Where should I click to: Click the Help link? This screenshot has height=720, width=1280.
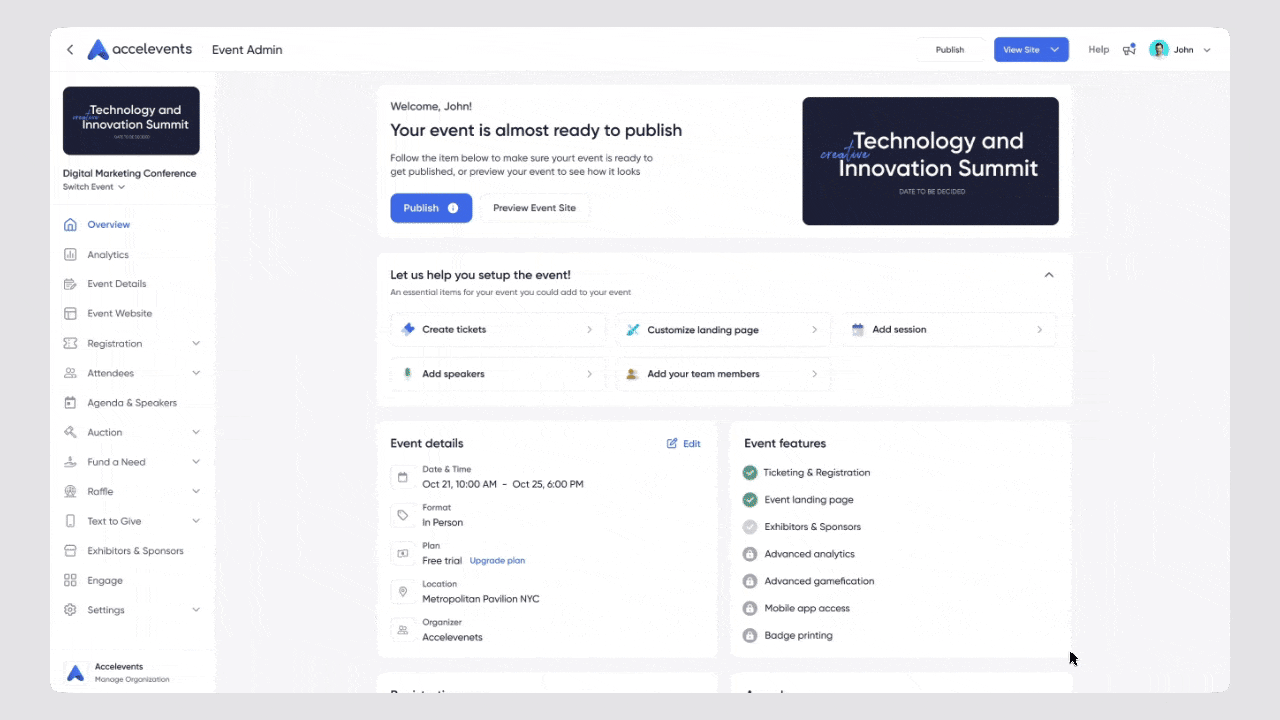[1099, 50]
